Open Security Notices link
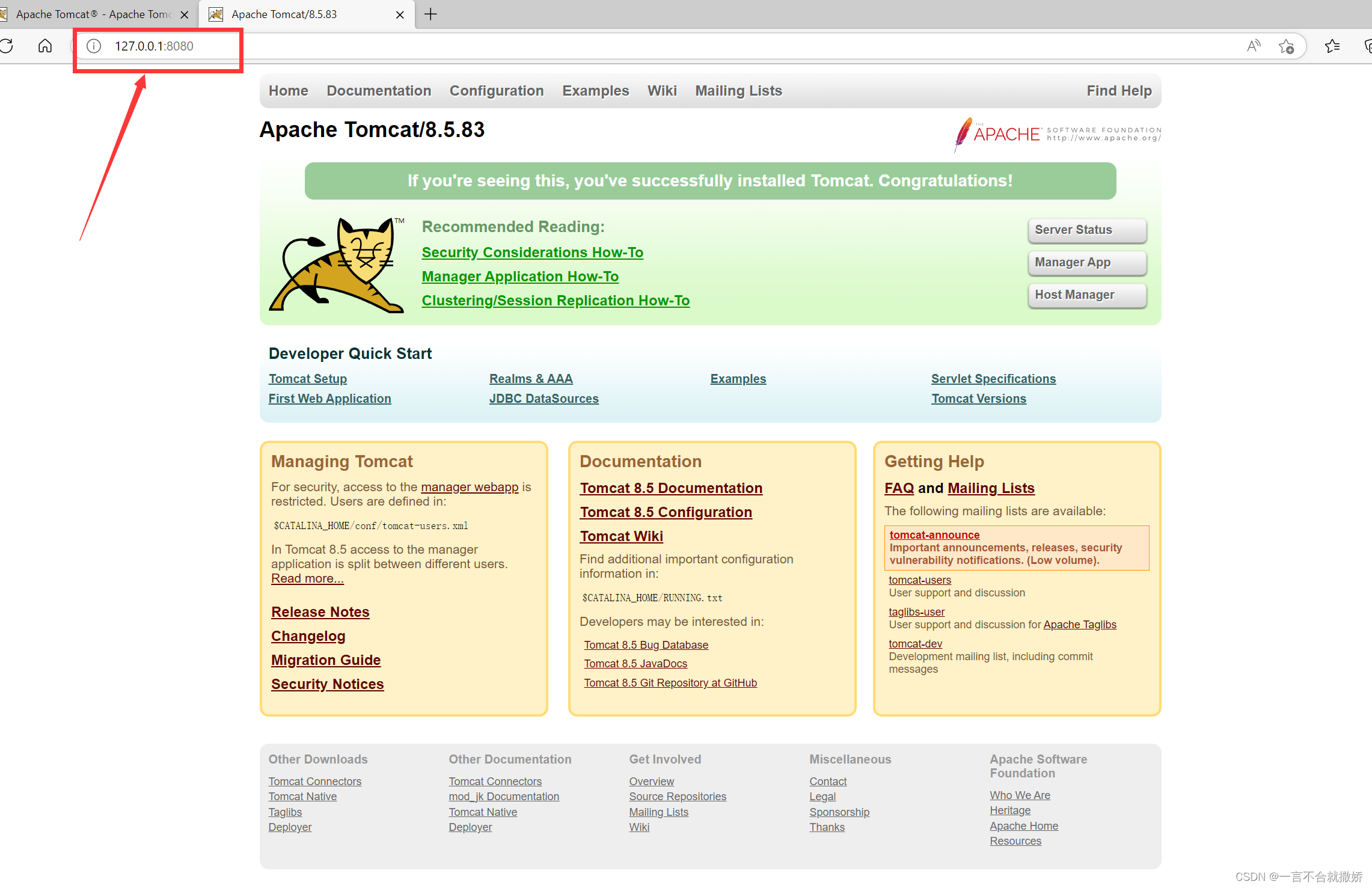Image resolution: width=1372 pixels, height=888 pixels. (x=328, y=684)
